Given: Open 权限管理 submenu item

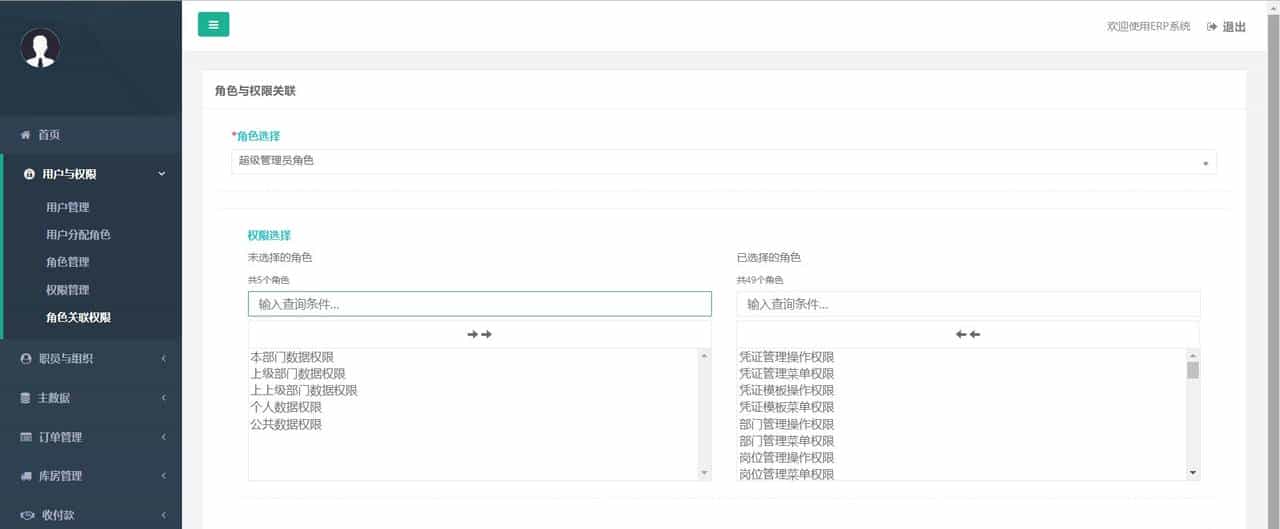Looking at the screenshot, I should [x=68, y=290].
